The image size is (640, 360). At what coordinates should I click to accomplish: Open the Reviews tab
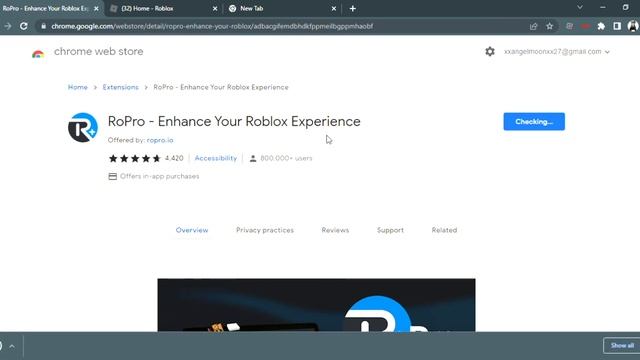tap(335, 230)
